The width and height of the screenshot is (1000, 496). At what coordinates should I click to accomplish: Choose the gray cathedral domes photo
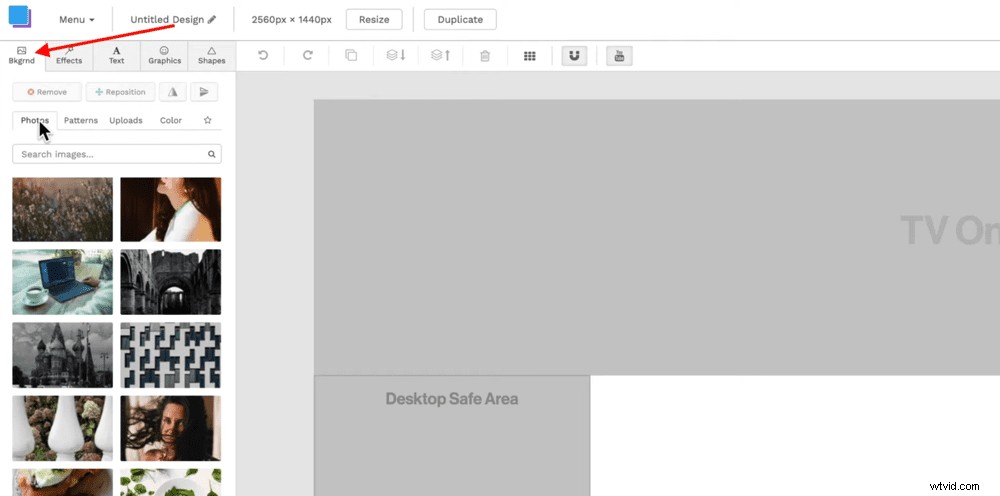tap(62, 355)
